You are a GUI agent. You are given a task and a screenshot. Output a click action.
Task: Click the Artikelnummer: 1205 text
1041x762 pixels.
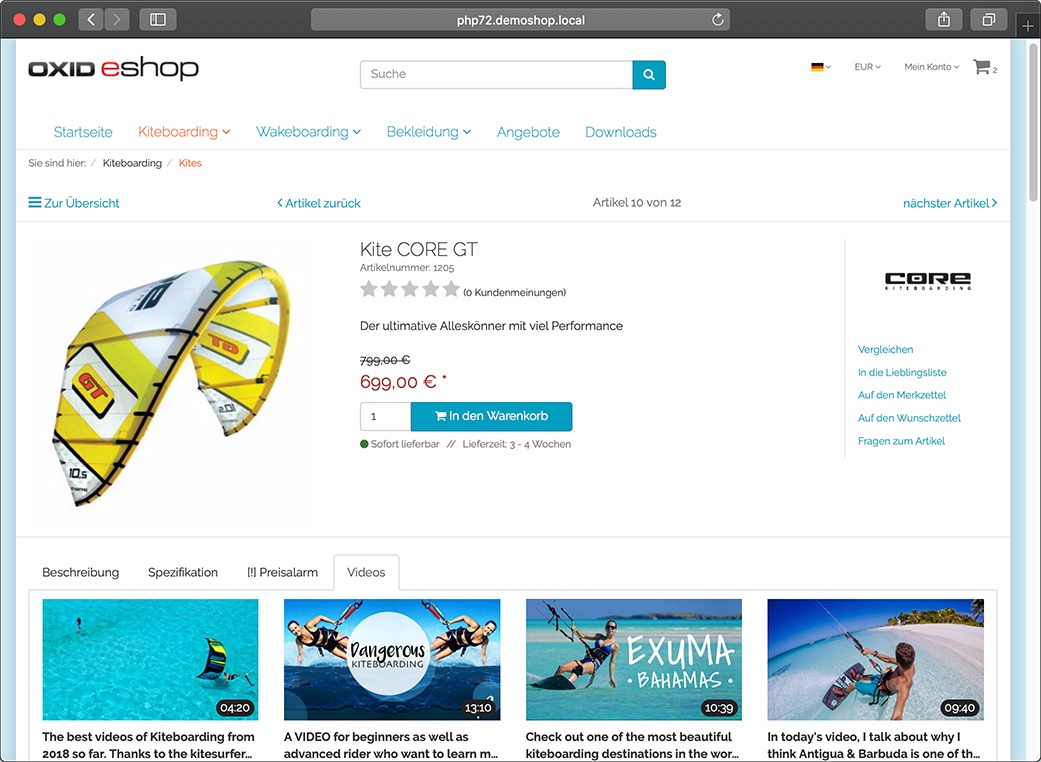pyautogui.click(x=407, y=268)
